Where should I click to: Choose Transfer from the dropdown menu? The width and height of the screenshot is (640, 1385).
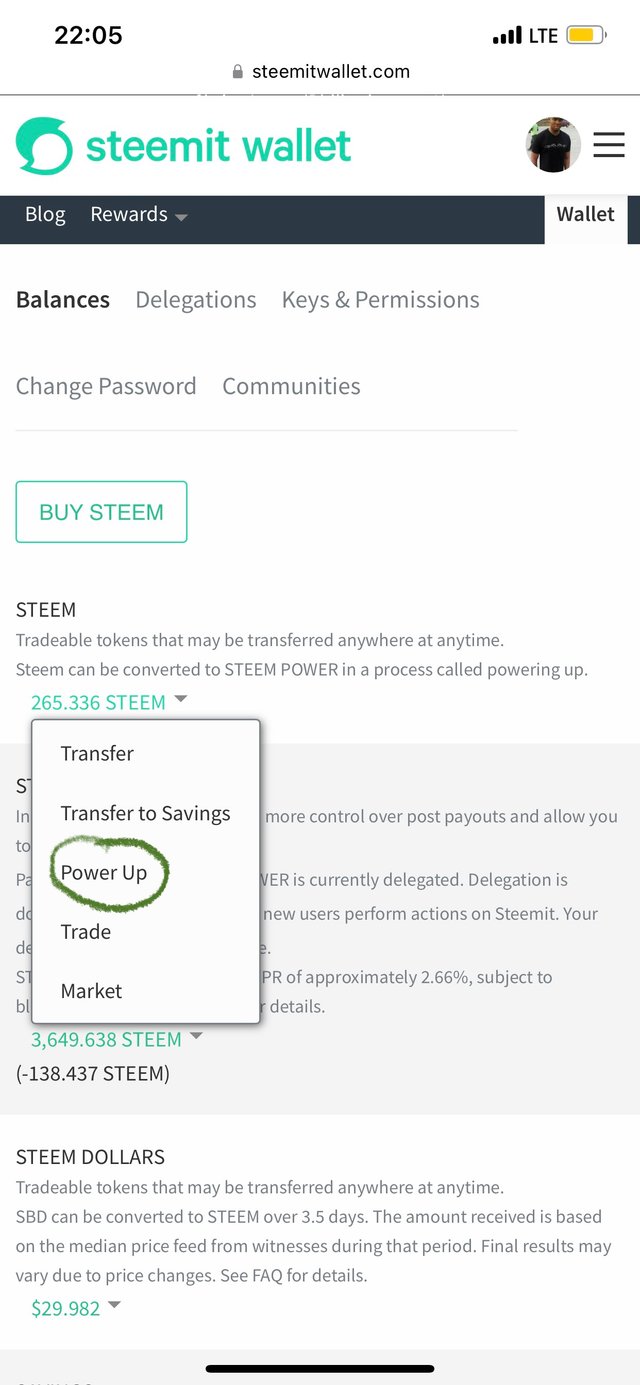pos(97,754)
